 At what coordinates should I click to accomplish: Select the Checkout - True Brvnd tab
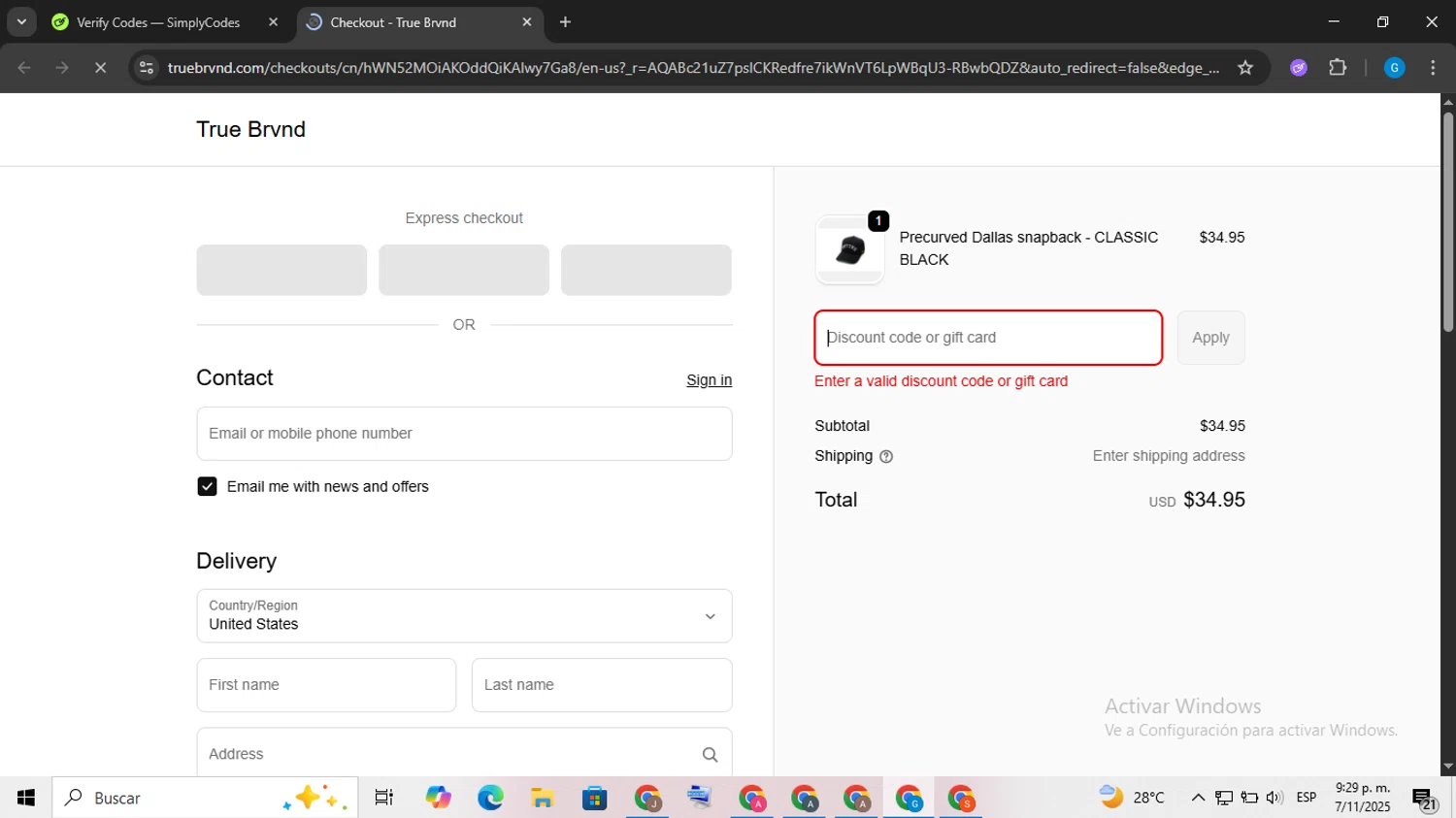(392, 22)
